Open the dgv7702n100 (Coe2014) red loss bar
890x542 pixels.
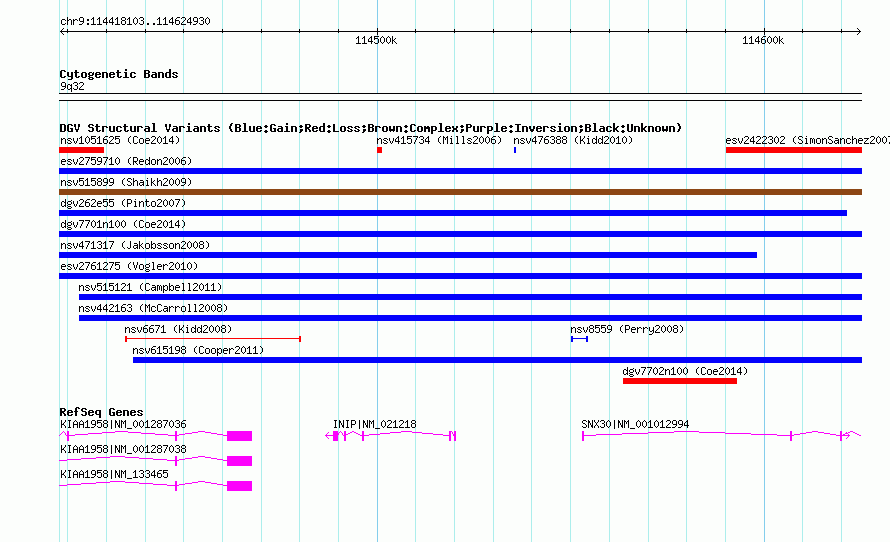coord(680,381)
